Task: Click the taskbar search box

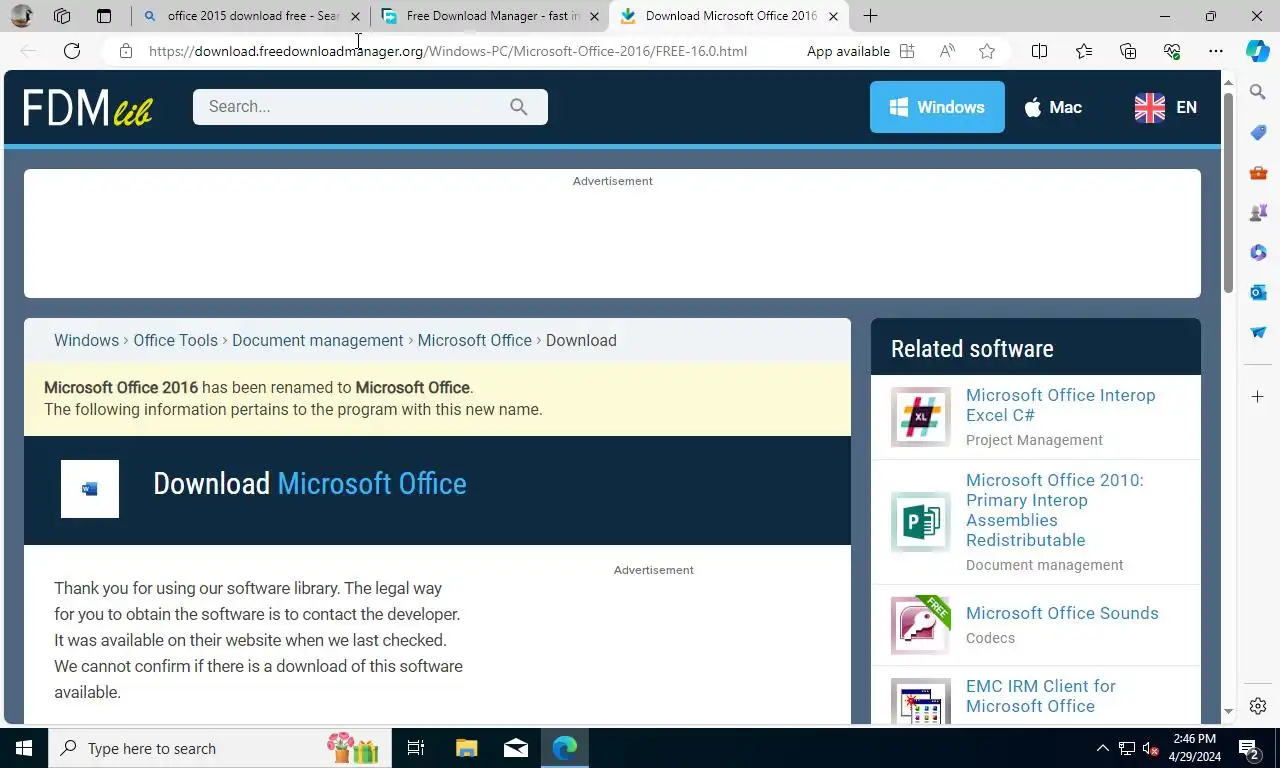Action: (x=218, y=748)
